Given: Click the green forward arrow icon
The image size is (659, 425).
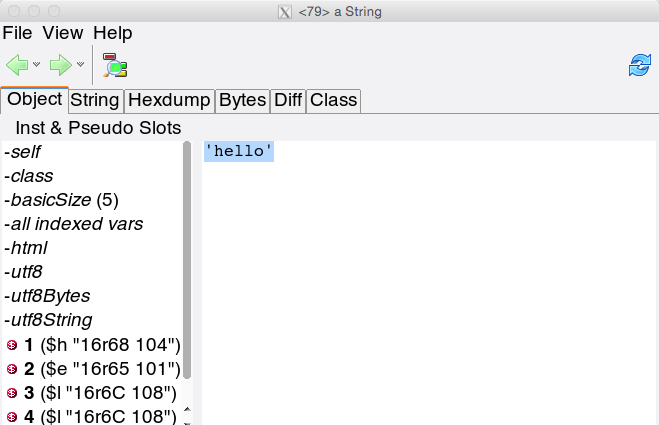Looking at the screenshot, I should tap(61, 65).
